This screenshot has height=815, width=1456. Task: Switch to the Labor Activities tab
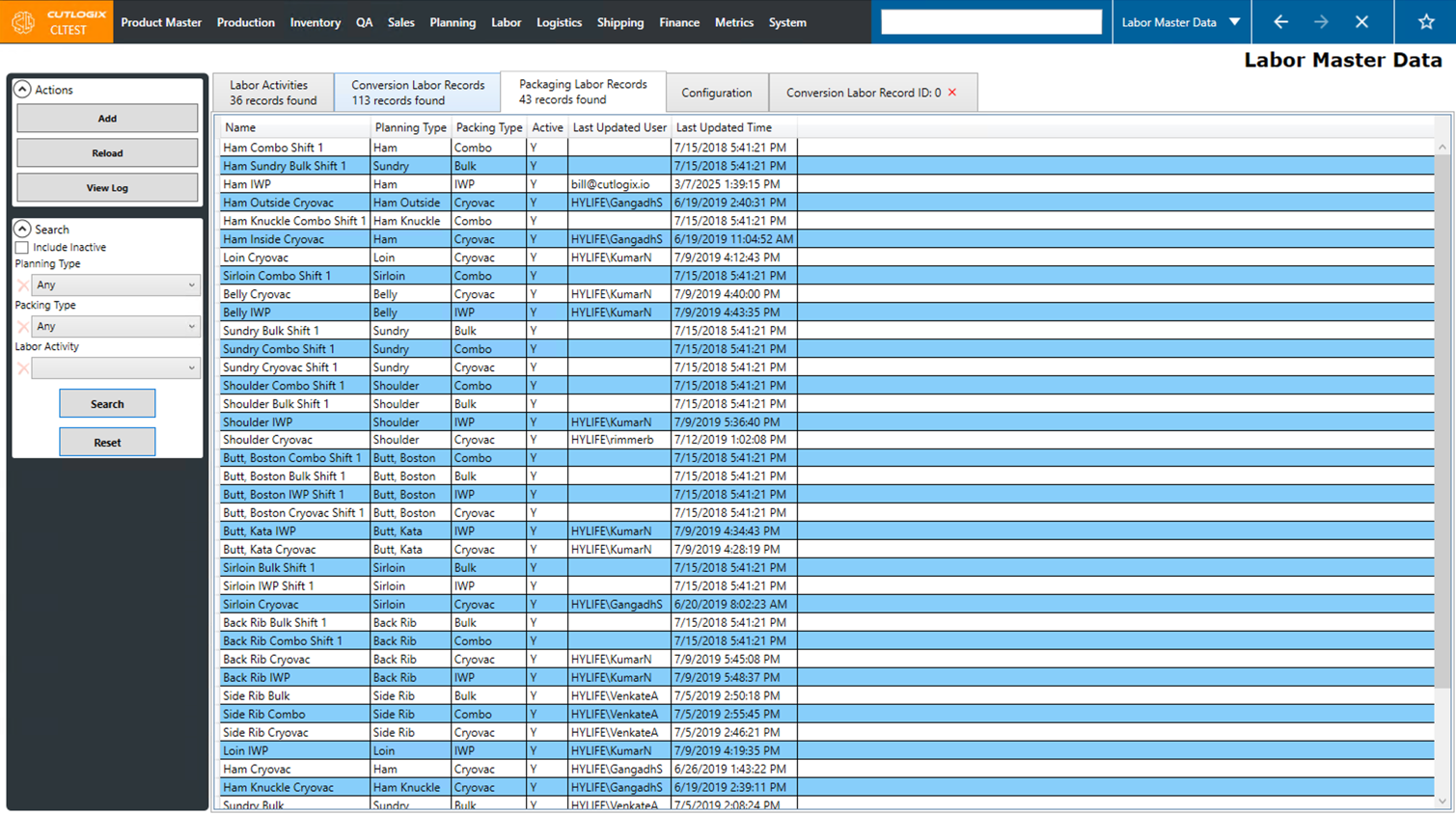click(273, 93)
